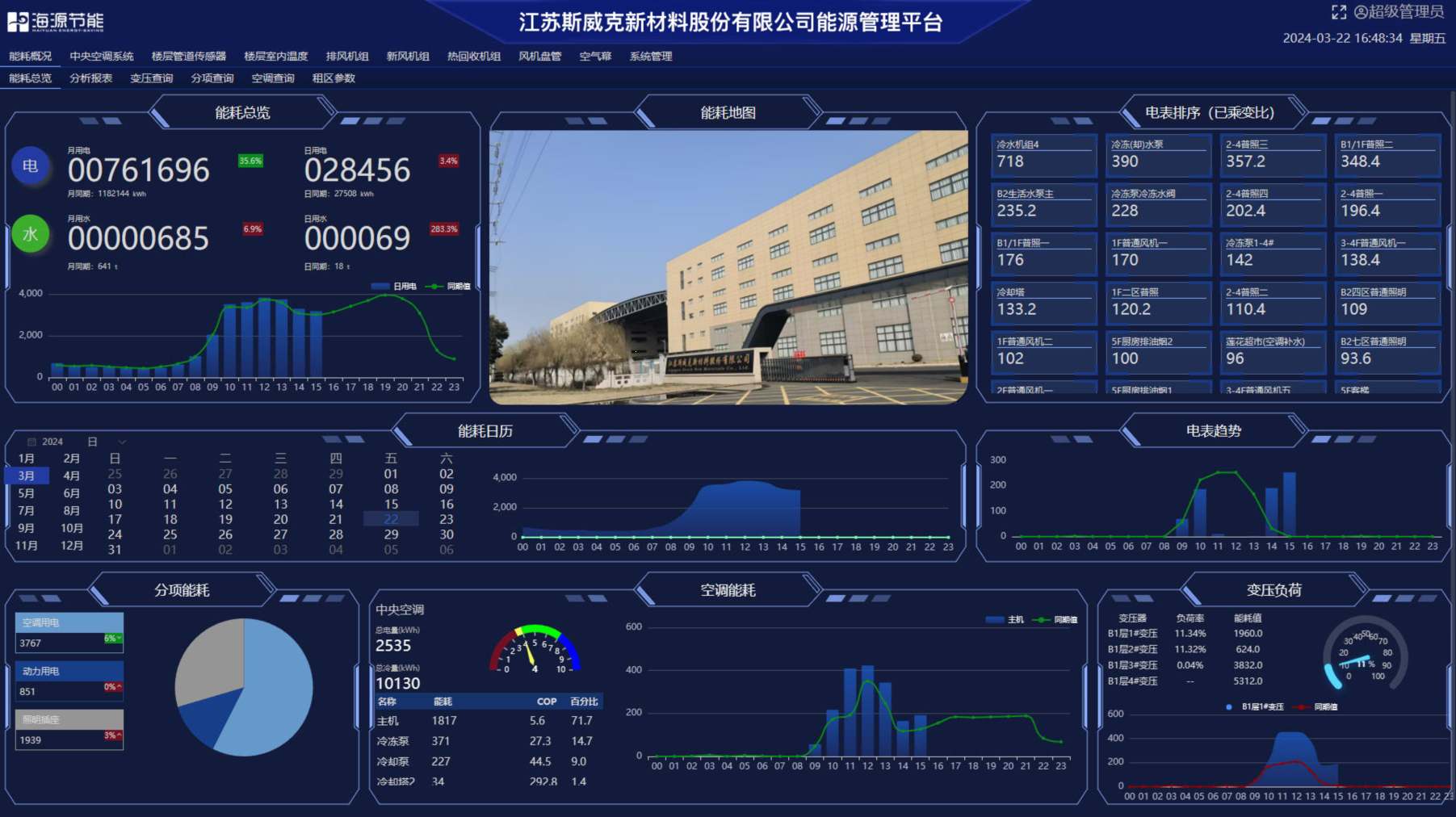
Task: Select the B2七区普通照明 meter card
Action: [1387, 352]
